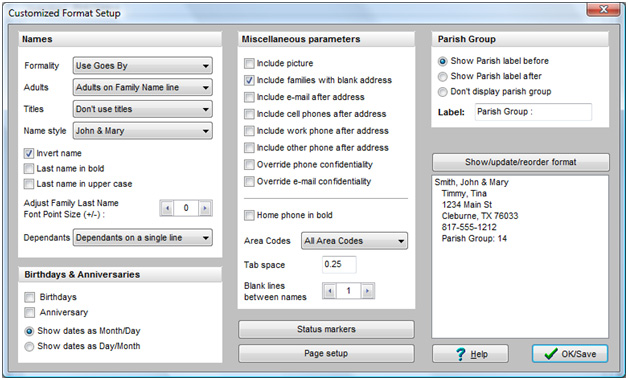The width and height of the screenshot is (628, 380).
Task: Click '1234 Main St' in preview
Action: click(467, 205)
